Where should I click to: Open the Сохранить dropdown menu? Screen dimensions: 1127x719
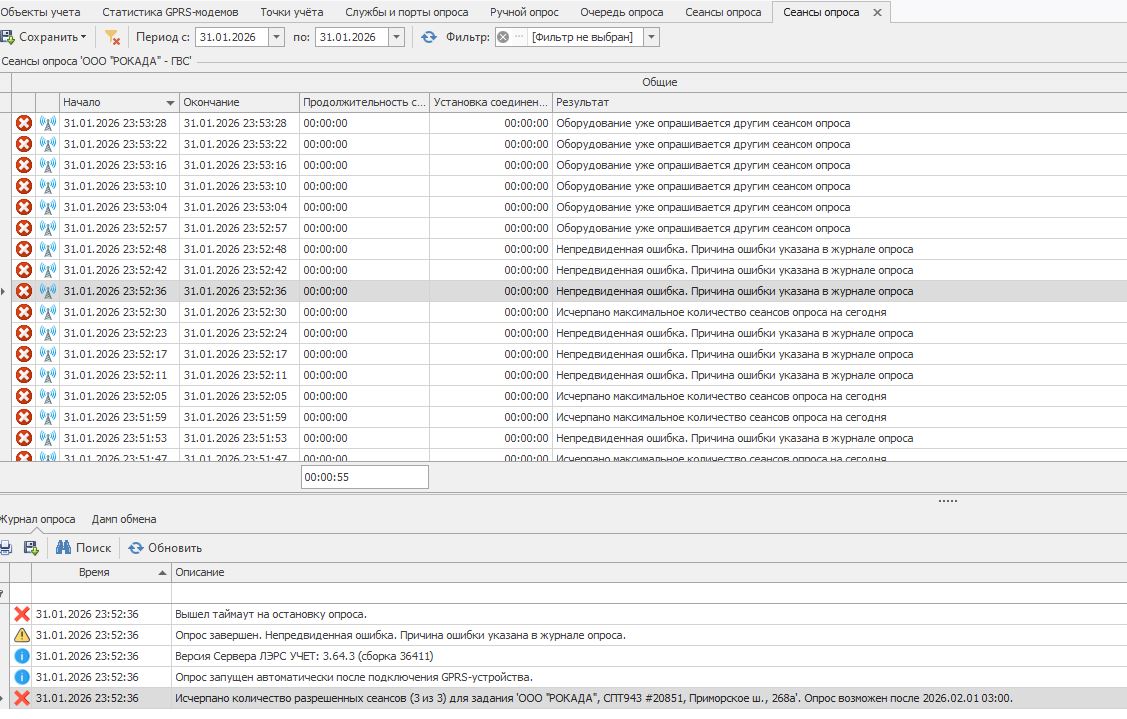[84, 37]
